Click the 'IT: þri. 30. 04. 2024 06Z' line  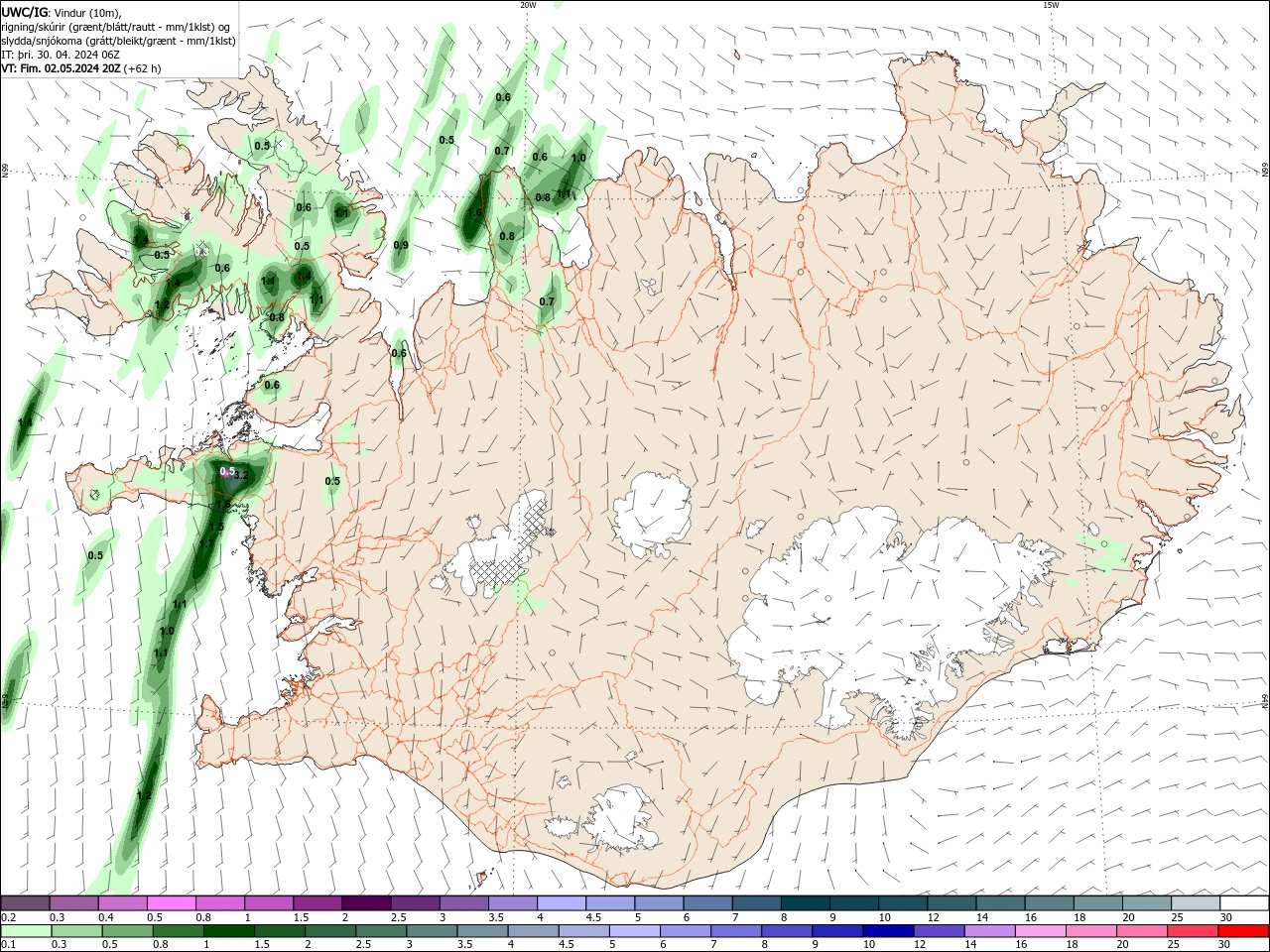[x=61, y=55]
